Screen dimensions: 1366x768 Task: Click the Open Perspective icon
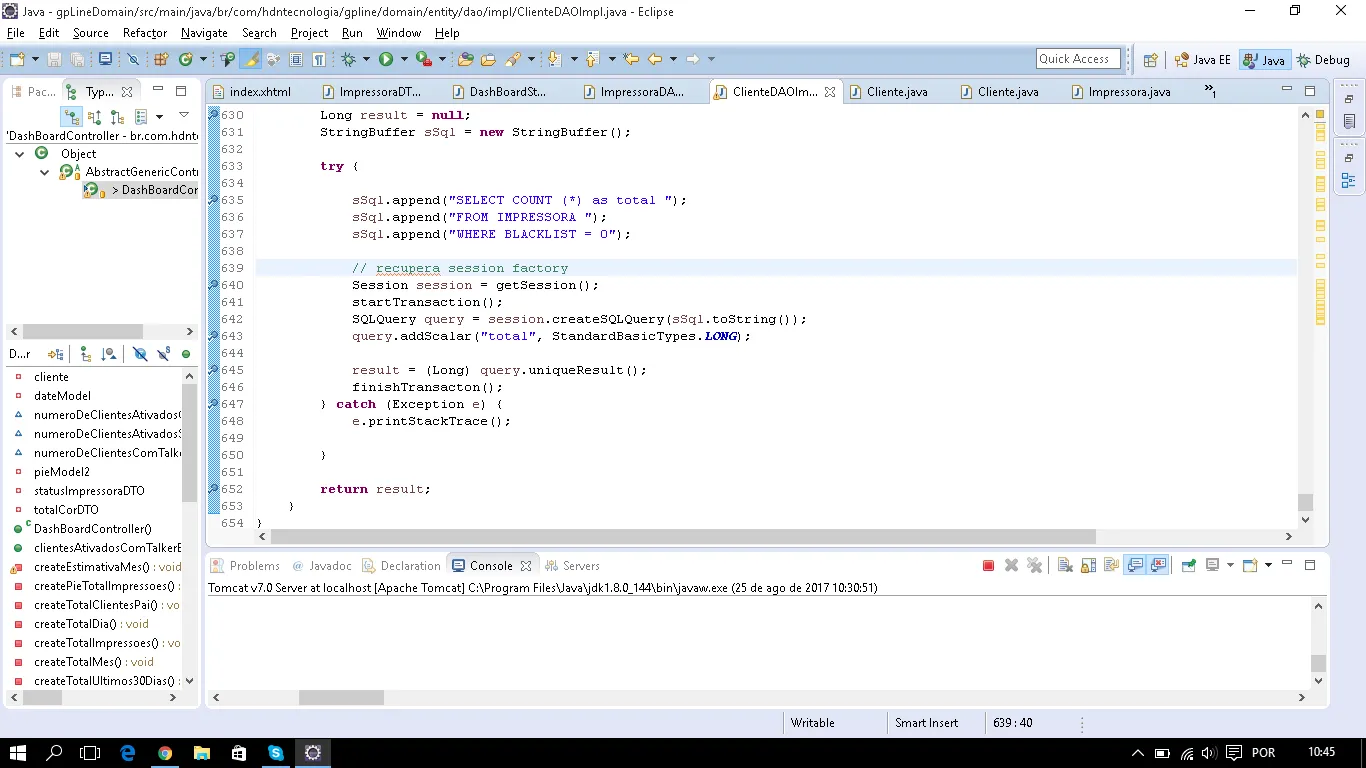[x=1150, y=60]
